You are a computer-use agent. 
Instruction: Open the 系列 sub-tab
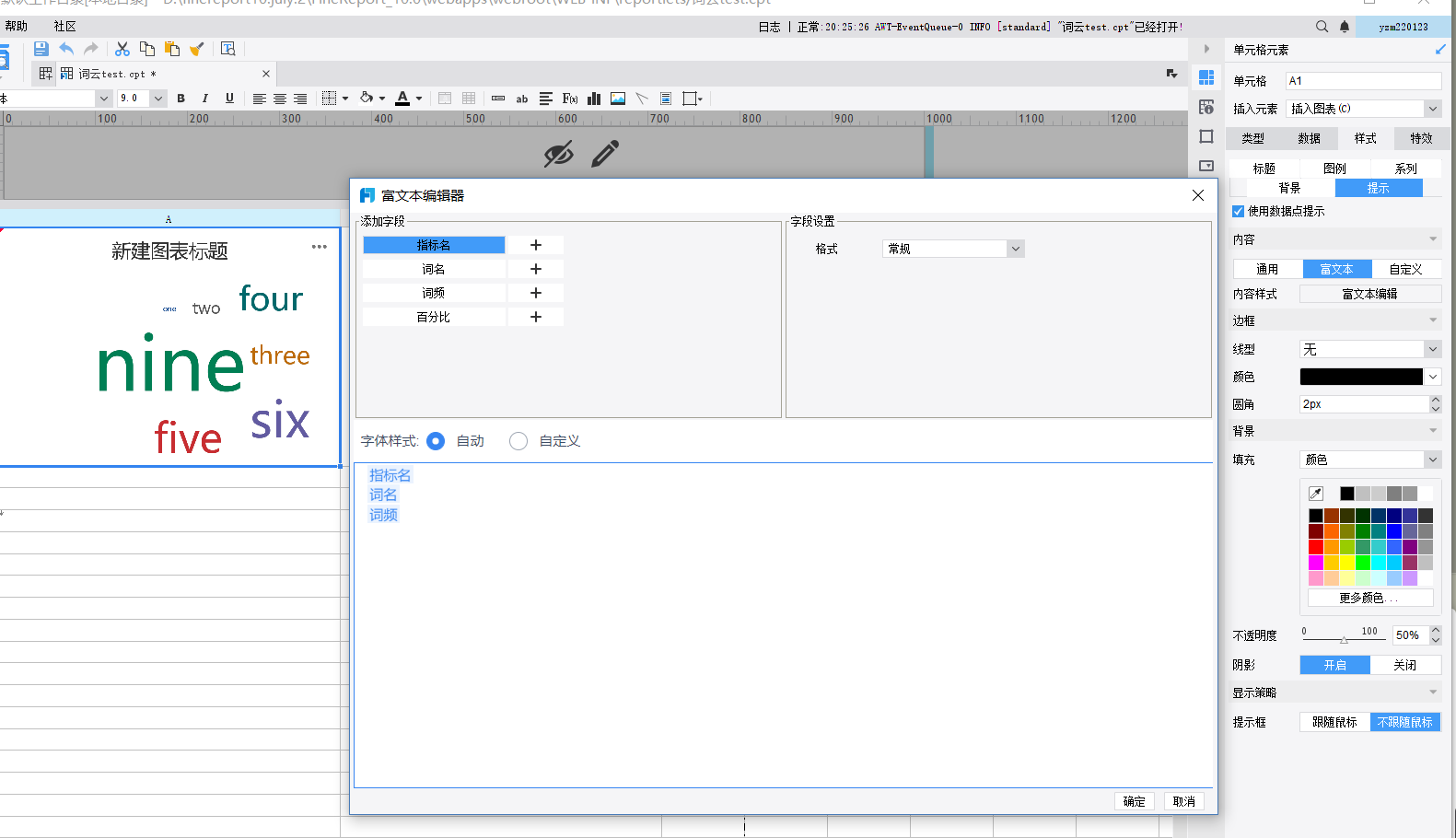1406,169
